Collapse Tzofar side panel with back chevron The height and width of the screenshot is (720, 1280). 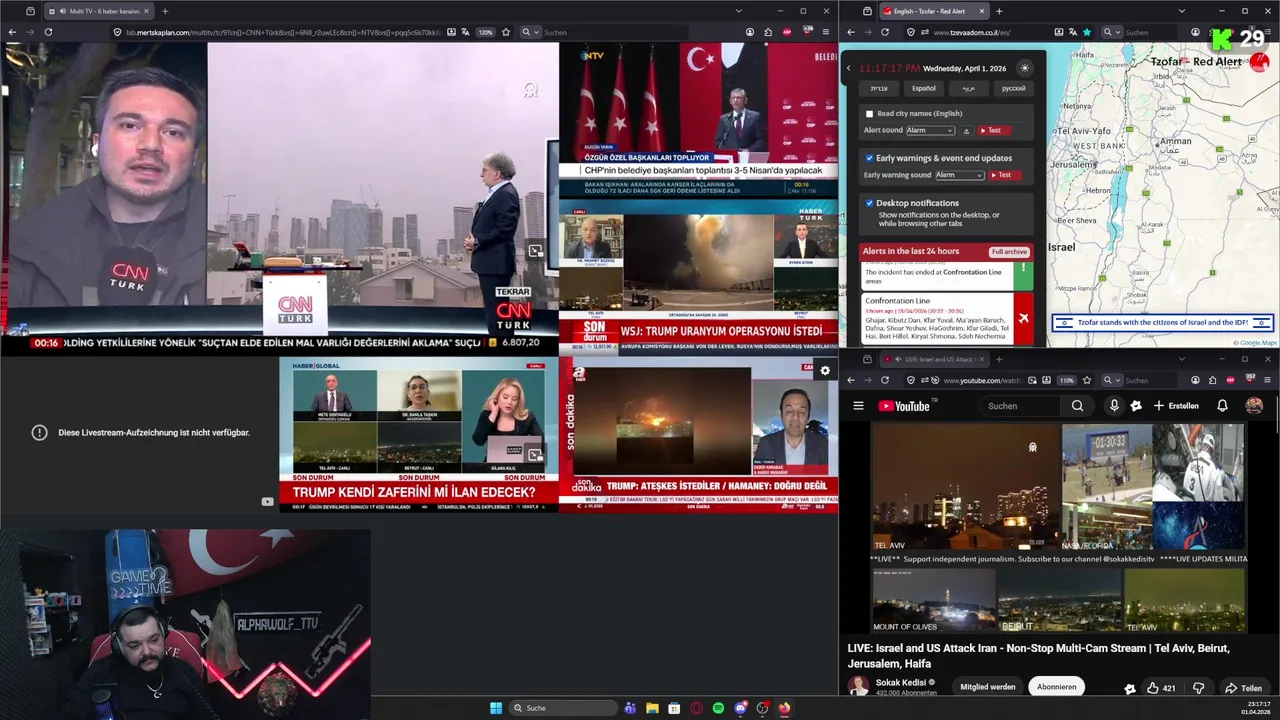click(849, 68)
